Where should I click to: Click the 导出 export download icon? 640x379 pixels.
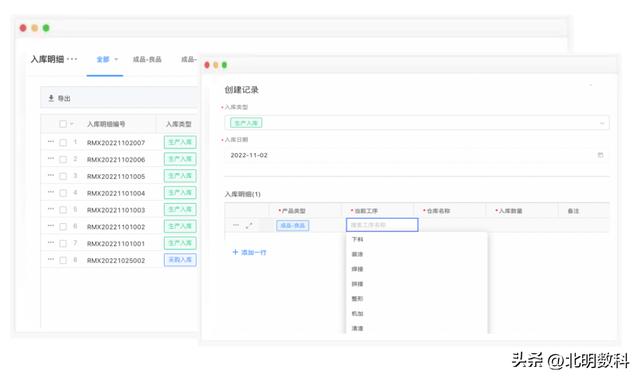(x=51, y=98)
